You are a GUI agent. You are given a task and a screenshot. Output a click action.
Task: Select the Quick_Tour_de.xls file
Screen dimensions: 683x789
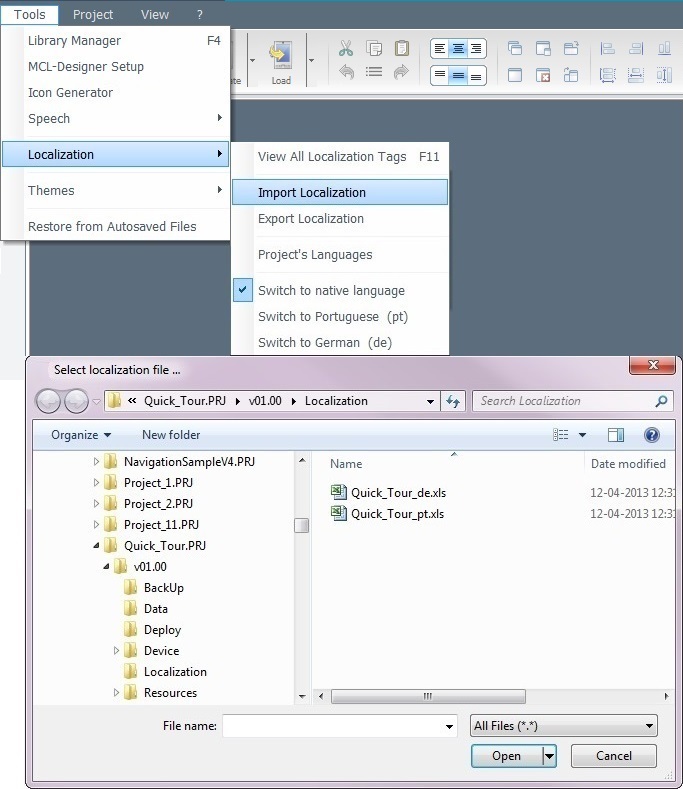[x=397, y=492]
